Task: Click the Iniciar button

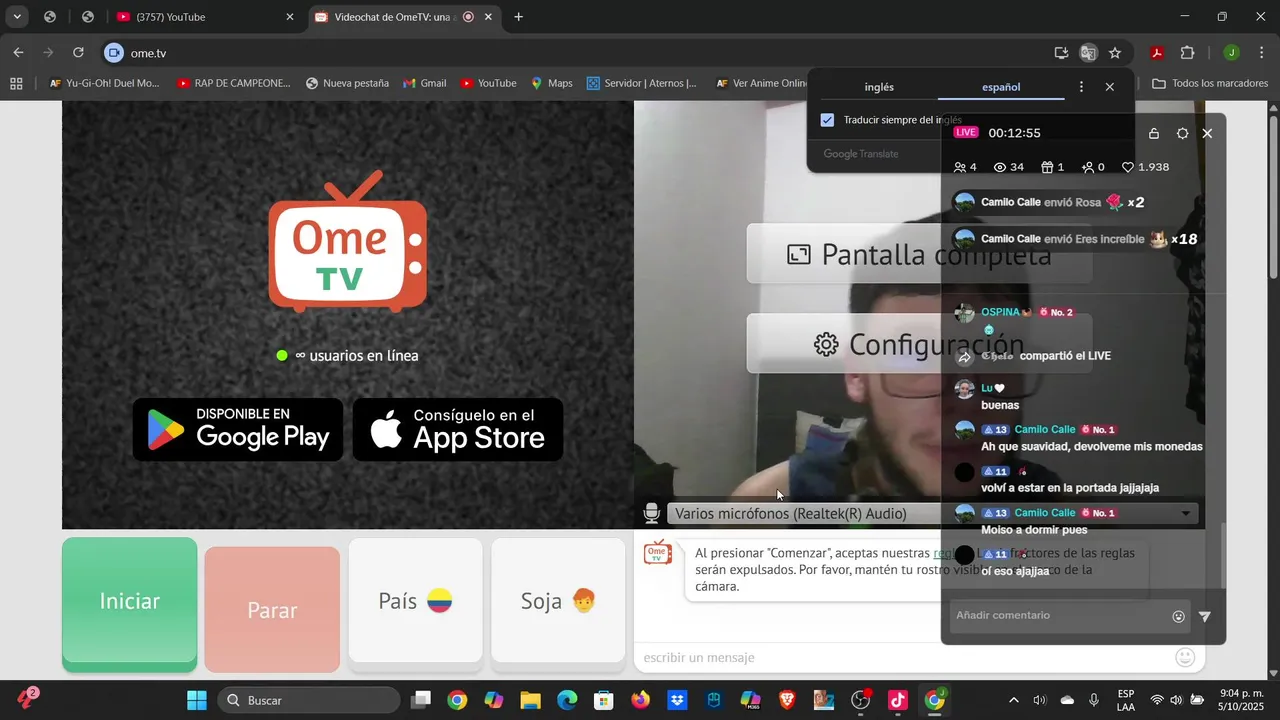Action: click(130, 601)
